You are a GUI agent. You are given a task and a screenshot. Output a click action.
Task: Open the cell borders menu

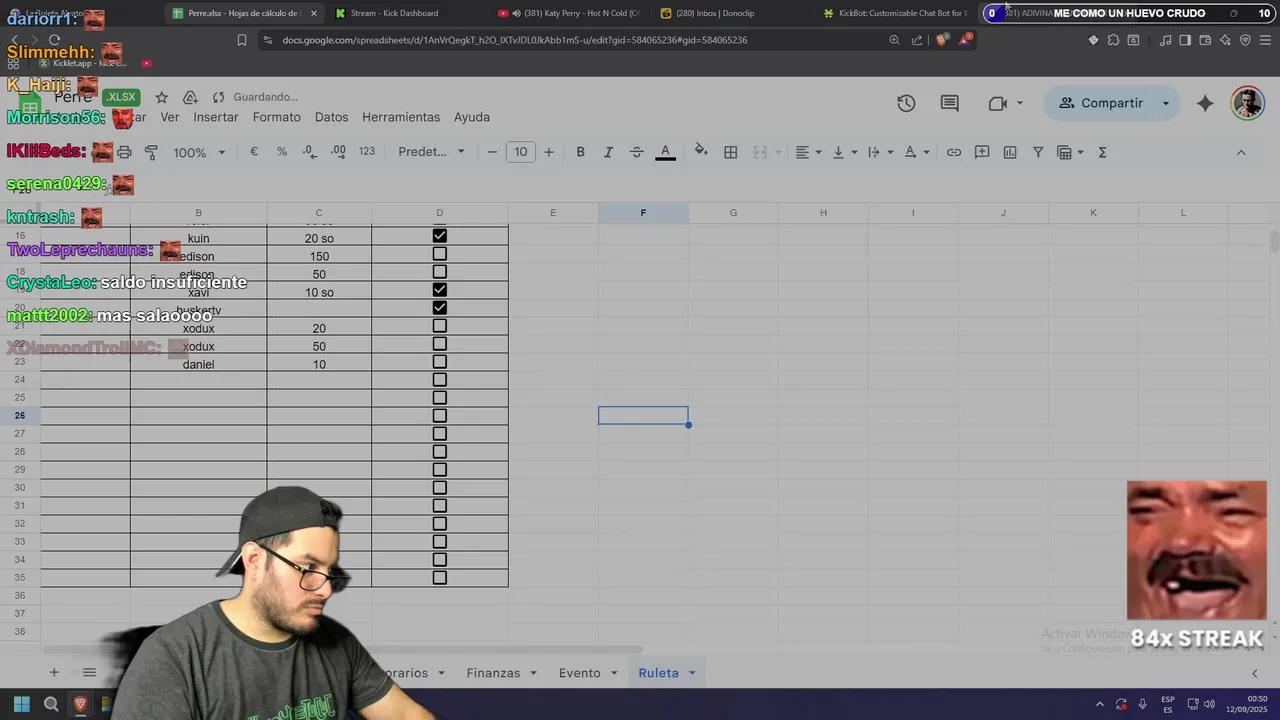731,152
